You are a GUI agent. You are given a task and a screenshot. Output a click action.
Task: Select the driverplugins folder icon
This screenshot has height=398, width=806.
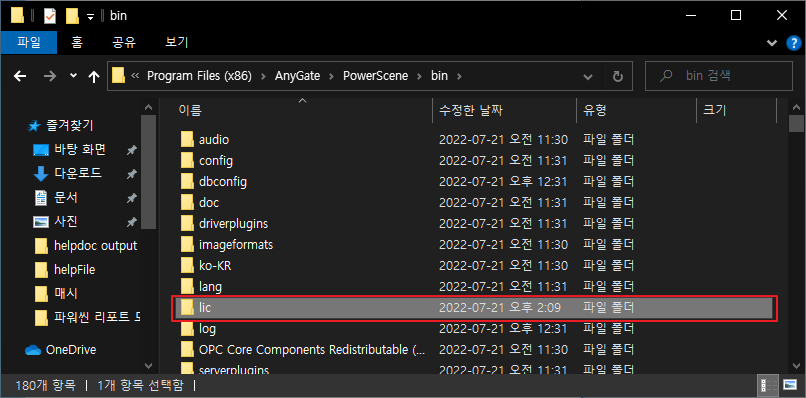pyautogui.click(x=187, y=224)
